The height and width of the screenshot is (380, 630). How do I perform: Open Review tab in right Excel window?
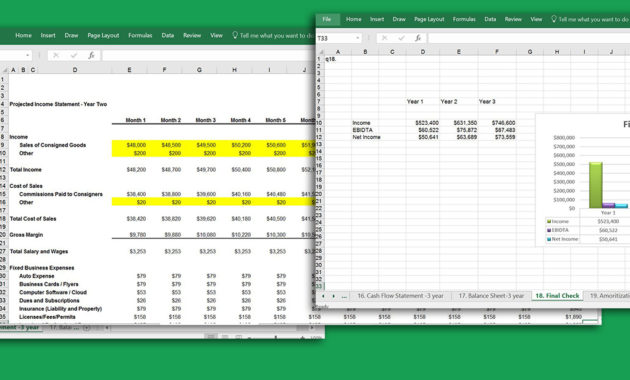pos(513,19)
